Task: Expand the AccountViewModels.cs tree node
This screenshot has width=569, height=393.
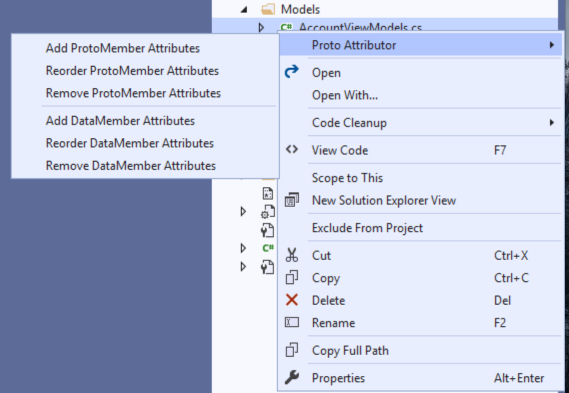Action: point(261,27)
